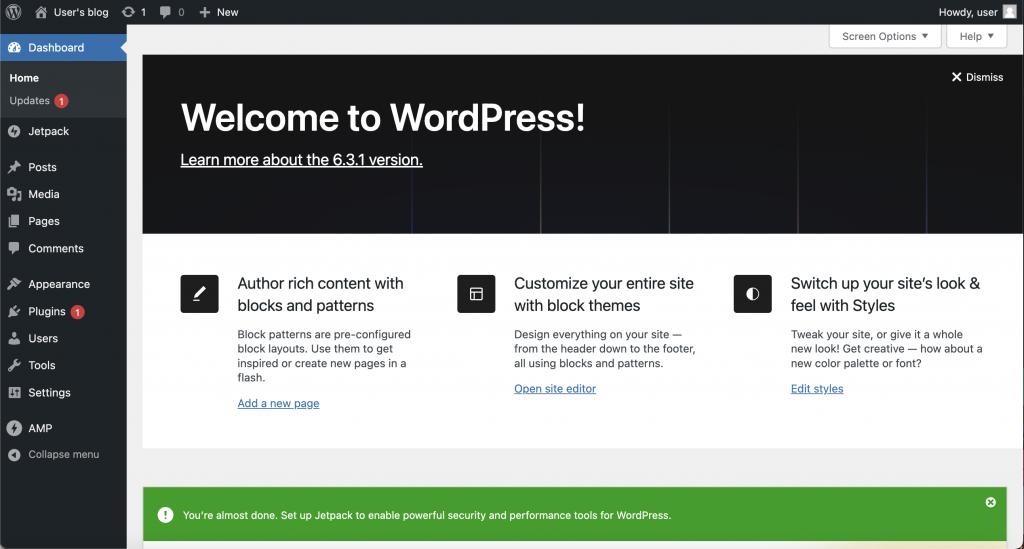1024x549 pixels.
Task: Click the Comments speech bubble sidebar icon
Action: [x=14, y=248]
